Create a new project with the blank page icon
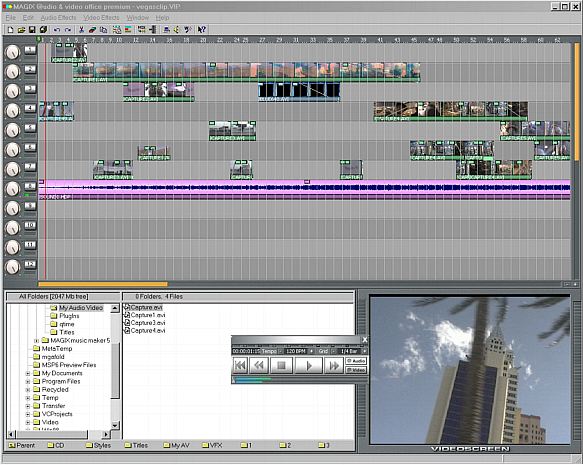The height and width of the screenshot is (465, 583). coord(10,30)
